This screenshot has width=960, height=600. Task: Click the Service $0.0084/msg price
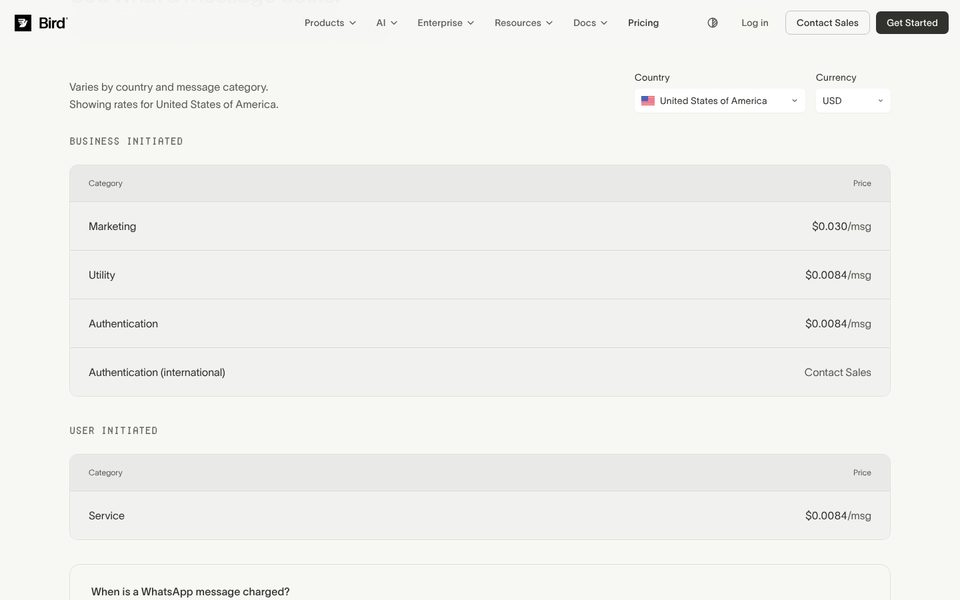(838, 516)
